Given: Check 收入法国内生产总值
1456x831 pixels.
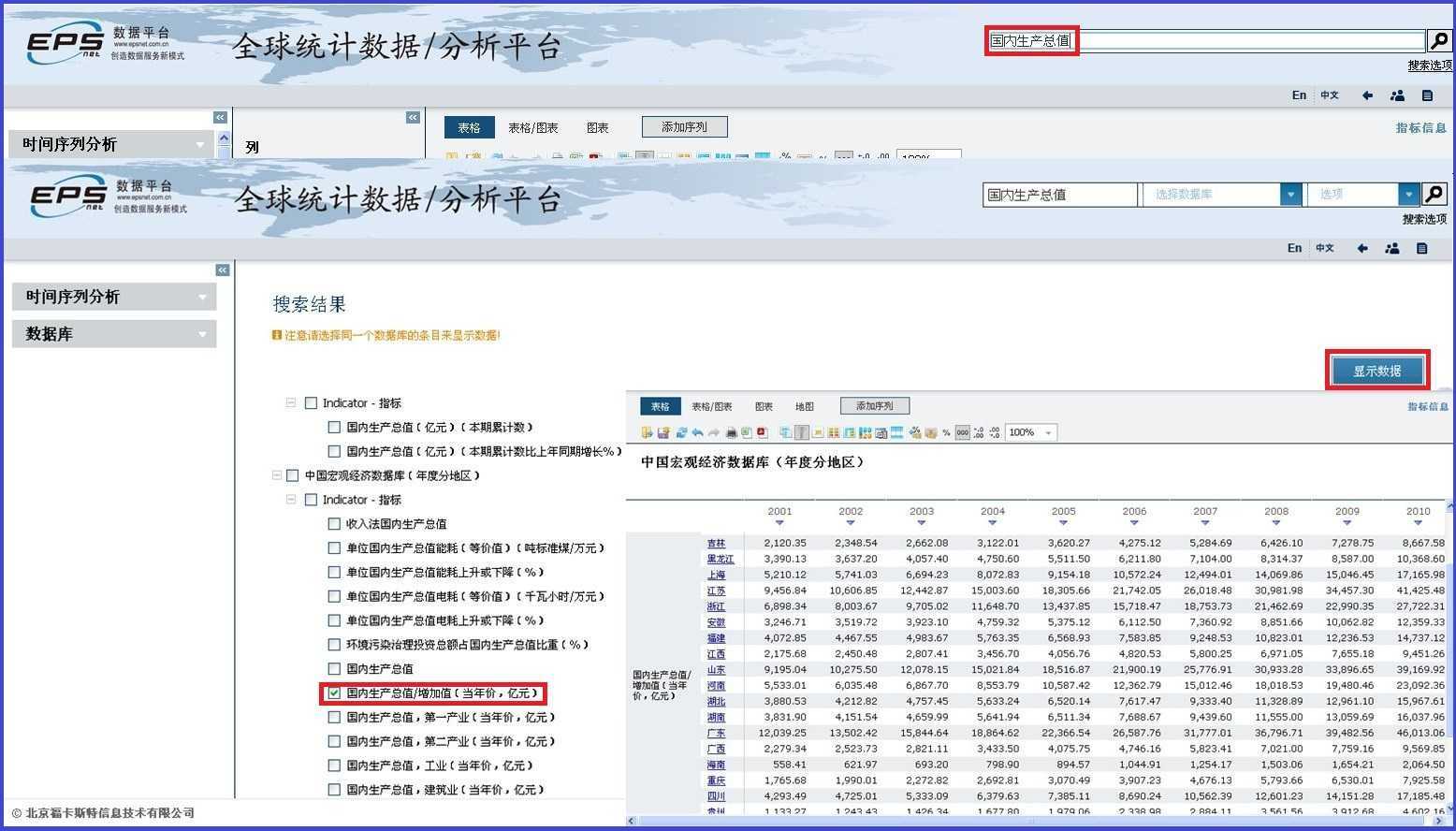Looking at the screenshot, I should (335, 523).
